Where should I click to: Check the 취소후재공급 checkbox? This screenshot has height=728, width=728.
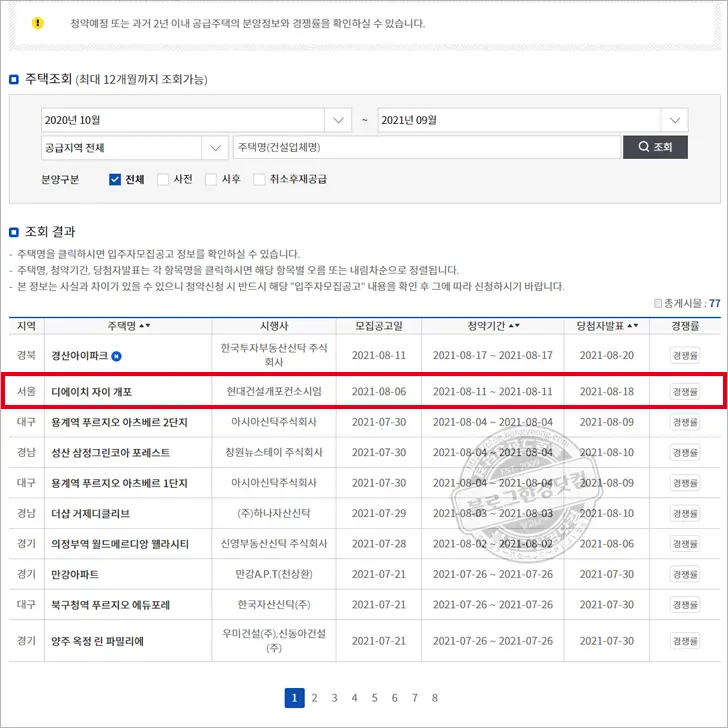(x=259, y=179)
